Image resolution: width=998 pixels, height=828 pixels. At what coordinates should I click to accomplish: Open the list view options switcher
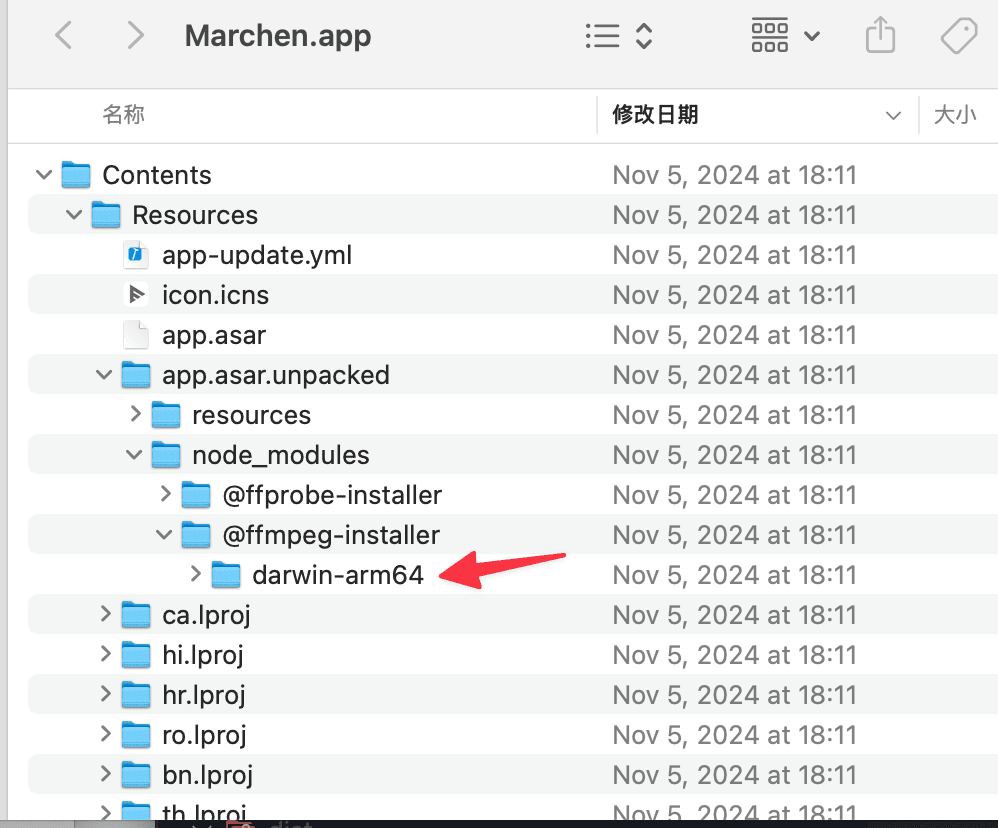click(619, 37)
